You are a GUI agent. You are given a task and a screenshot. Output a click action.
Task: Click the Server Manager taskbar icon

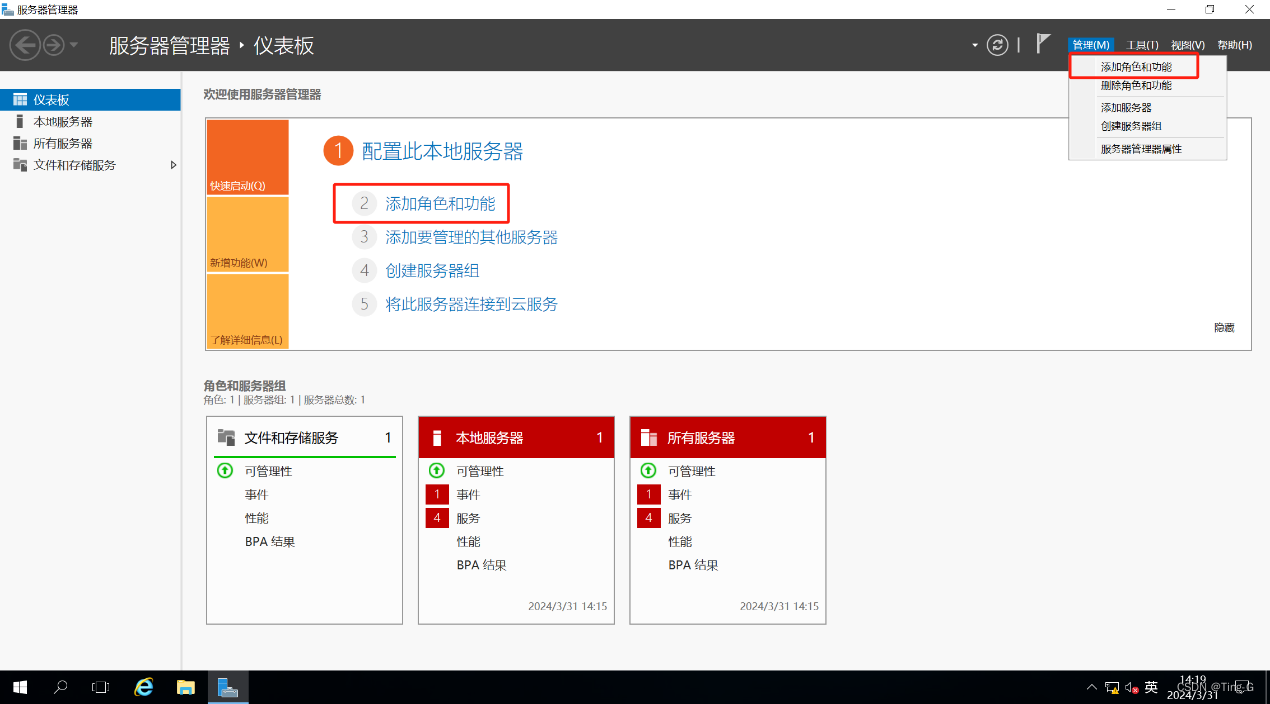[228, 687]
